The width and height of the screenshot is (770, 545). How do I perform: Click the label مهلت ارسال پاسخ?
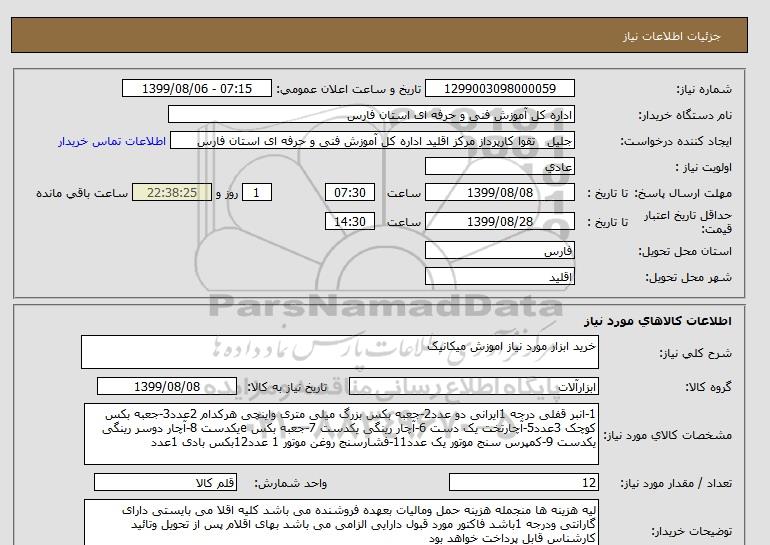click(683, 193)
